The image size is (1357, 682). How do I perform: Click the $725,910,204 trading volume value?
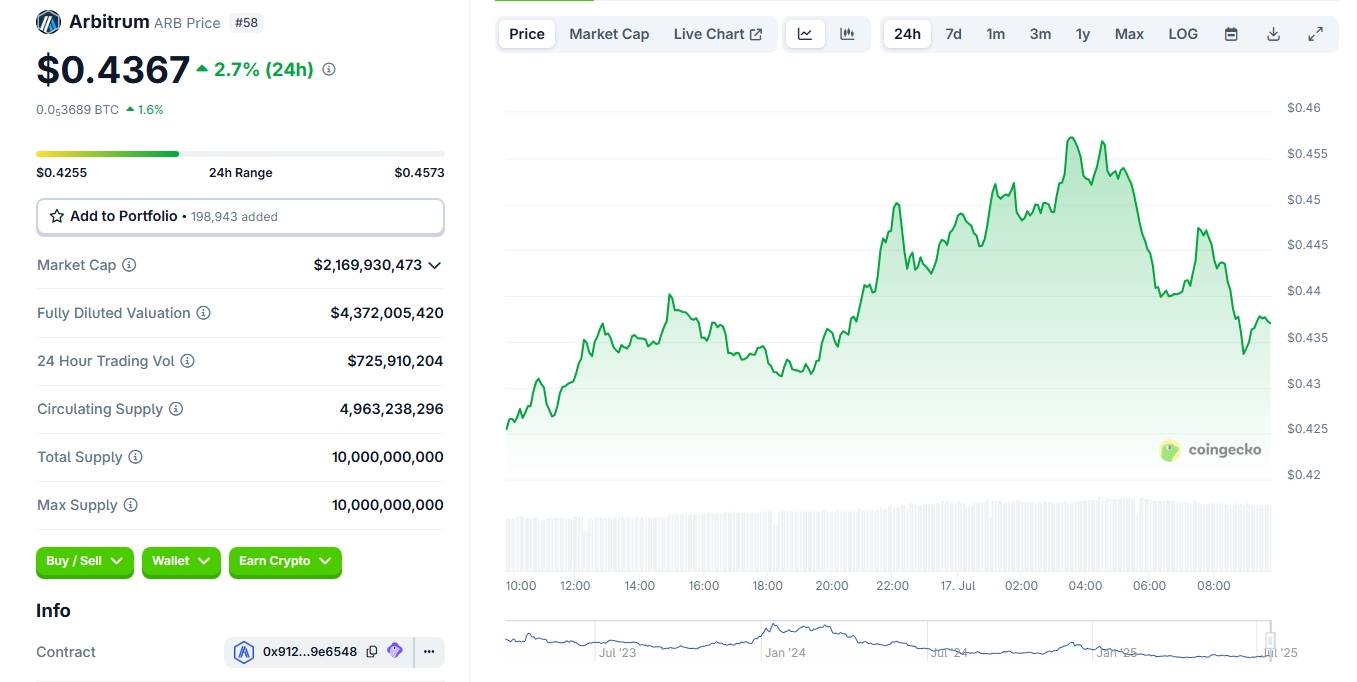[396, 361]
